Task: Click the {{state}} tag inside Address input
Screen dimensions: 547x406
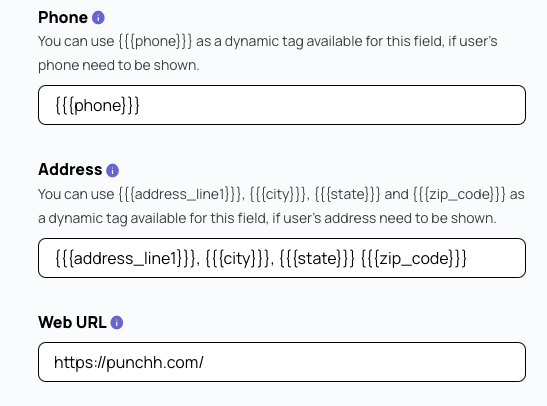Action: pos(317,259)
